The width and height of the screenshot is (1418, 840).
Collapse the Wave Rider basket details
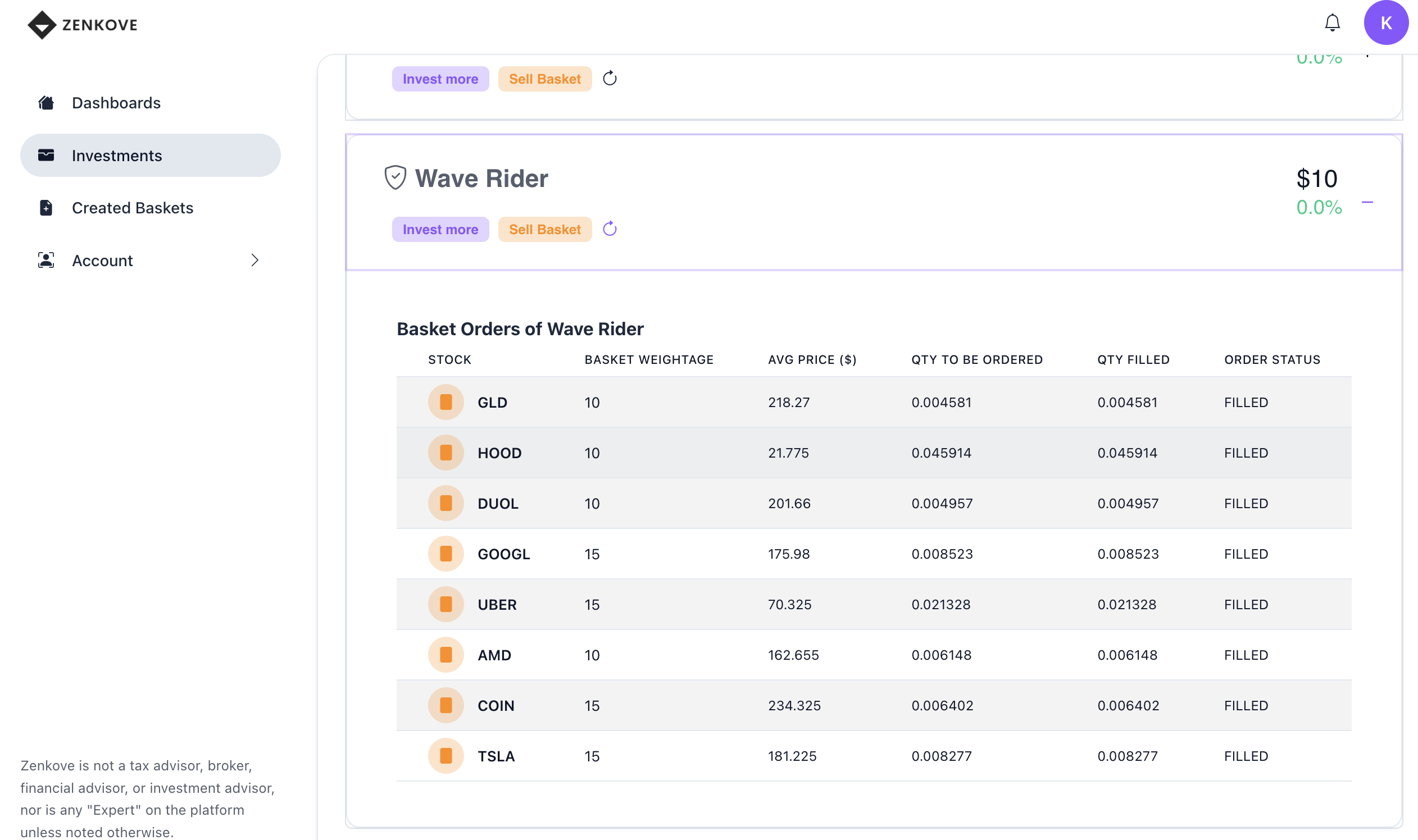tap(1367, 202)
